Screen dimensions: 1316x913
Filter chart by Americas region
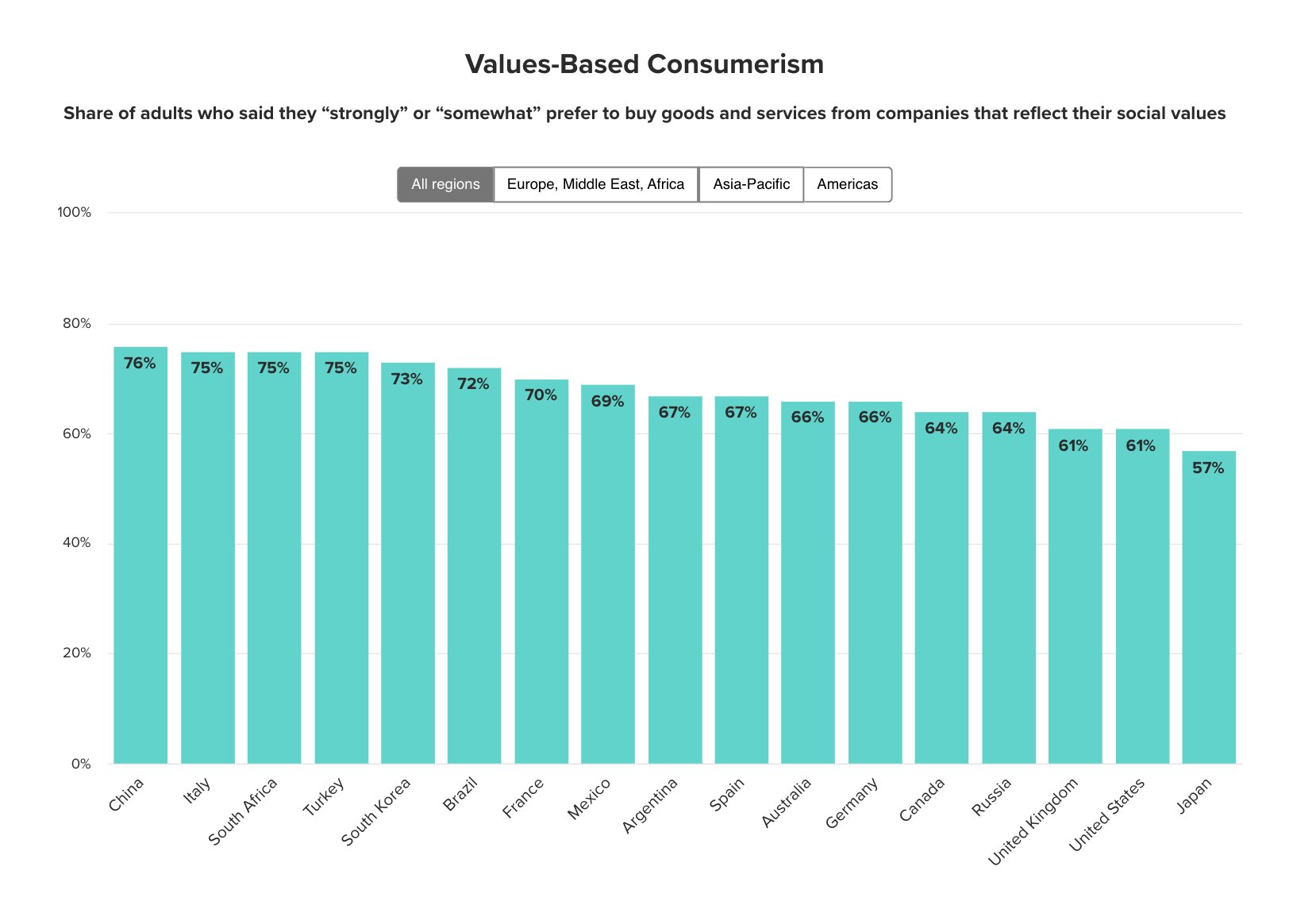pos(847,184)
